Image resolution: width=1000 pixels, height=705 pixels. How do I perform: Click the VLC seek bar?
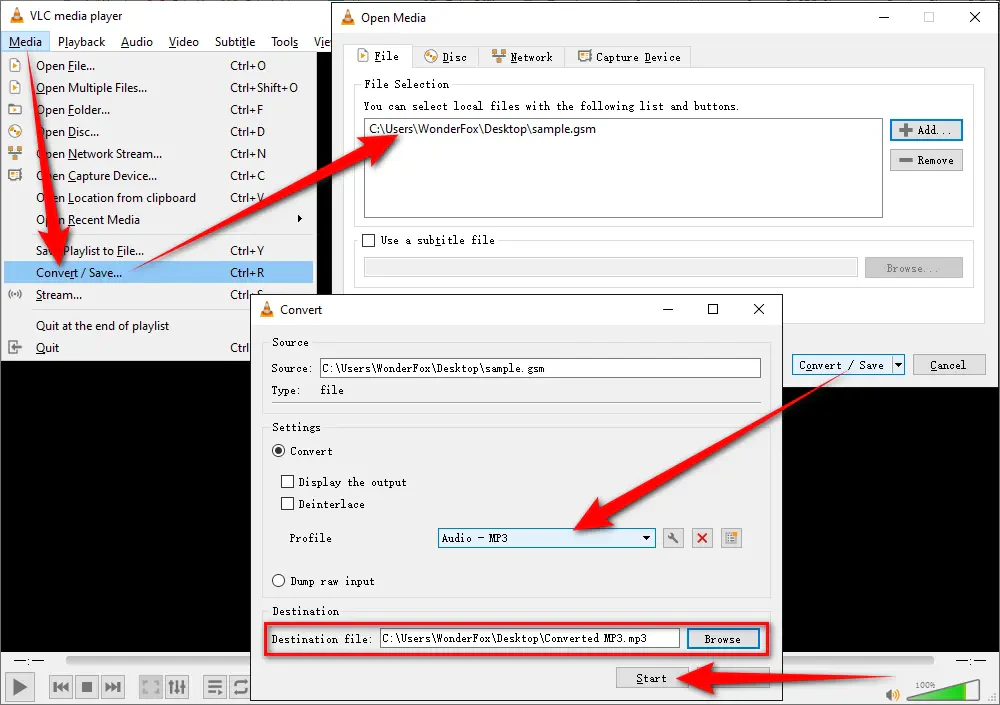[x=499, y=660]
